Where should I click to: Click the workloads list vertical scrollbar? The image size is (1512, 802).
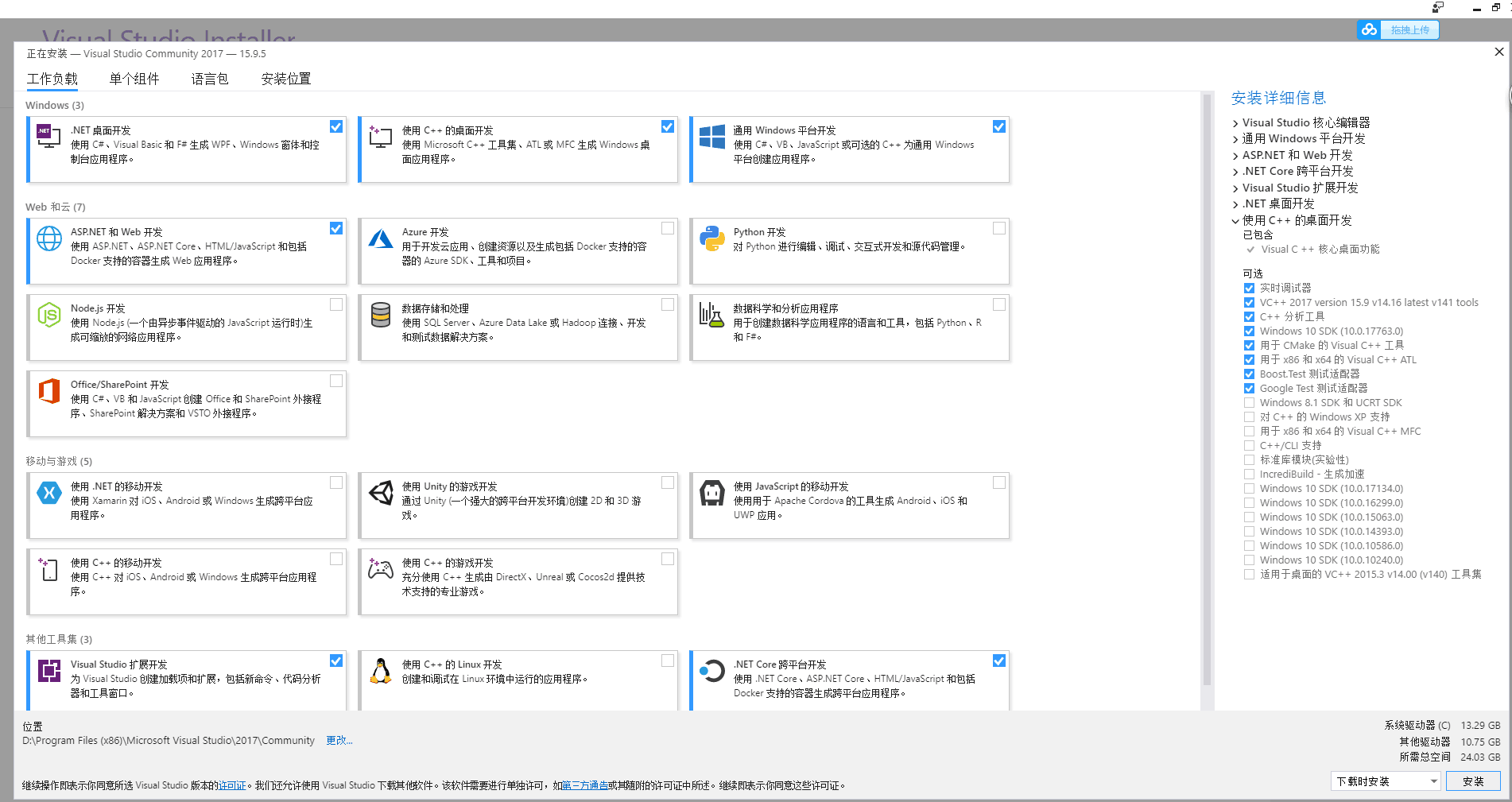(1207, 389)
